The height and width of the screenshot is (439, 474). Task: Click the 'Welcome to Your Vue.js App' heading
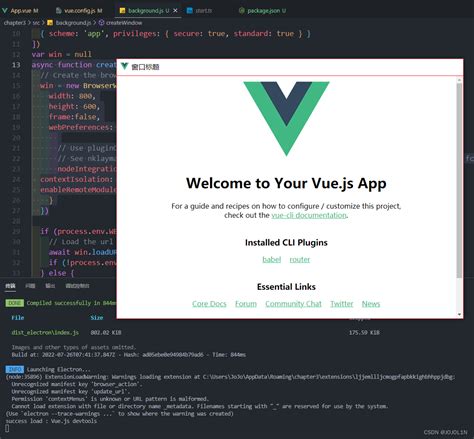point(286,183)
